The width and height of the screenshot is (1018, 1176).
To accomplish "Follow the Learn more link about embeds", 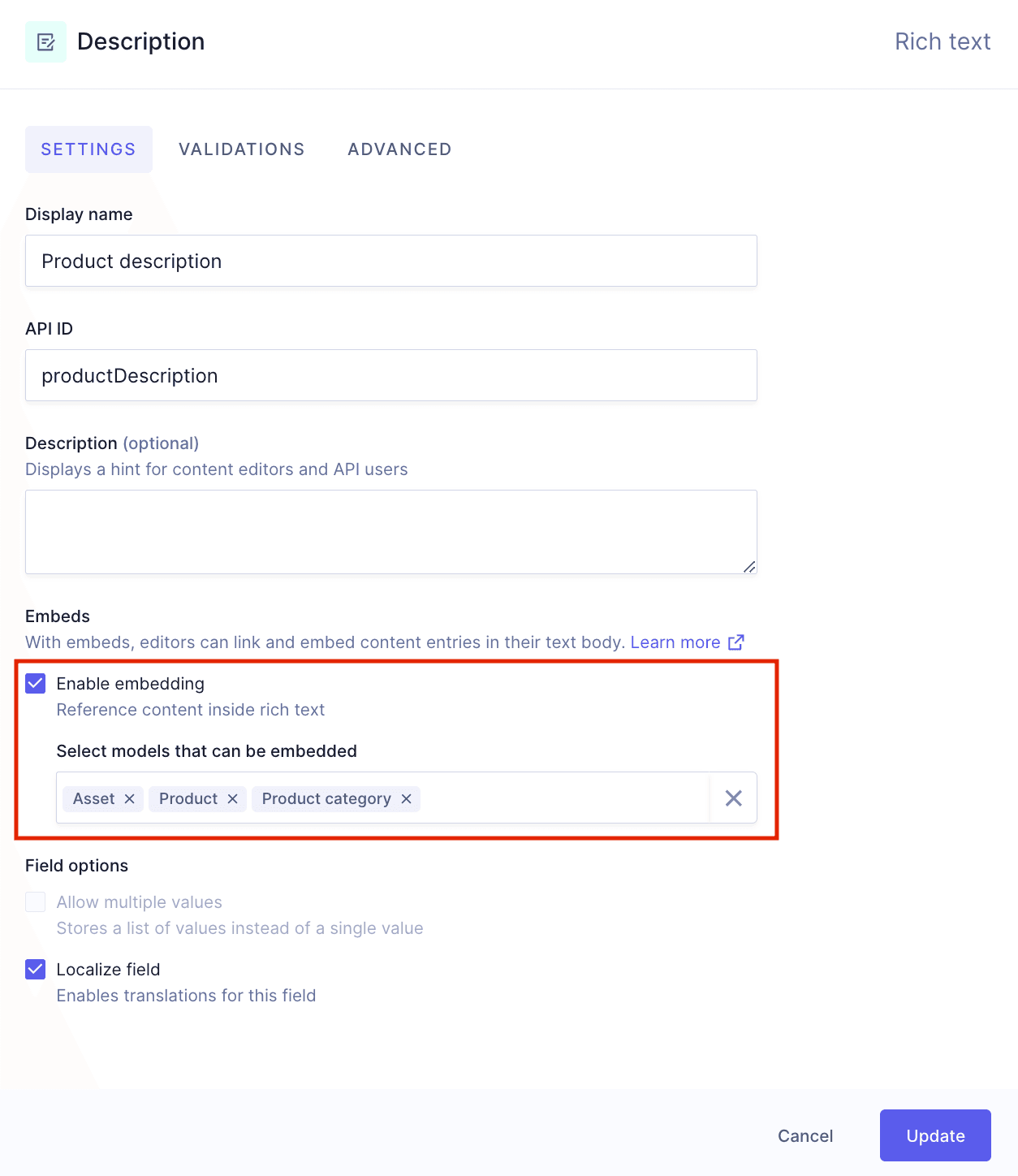I will pyautogui.click(x=676, y=642).
